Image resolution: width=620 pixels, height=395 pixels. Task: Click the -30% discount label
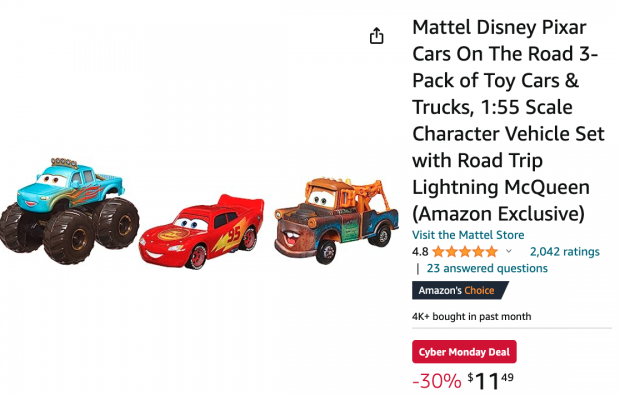[437, 381]
